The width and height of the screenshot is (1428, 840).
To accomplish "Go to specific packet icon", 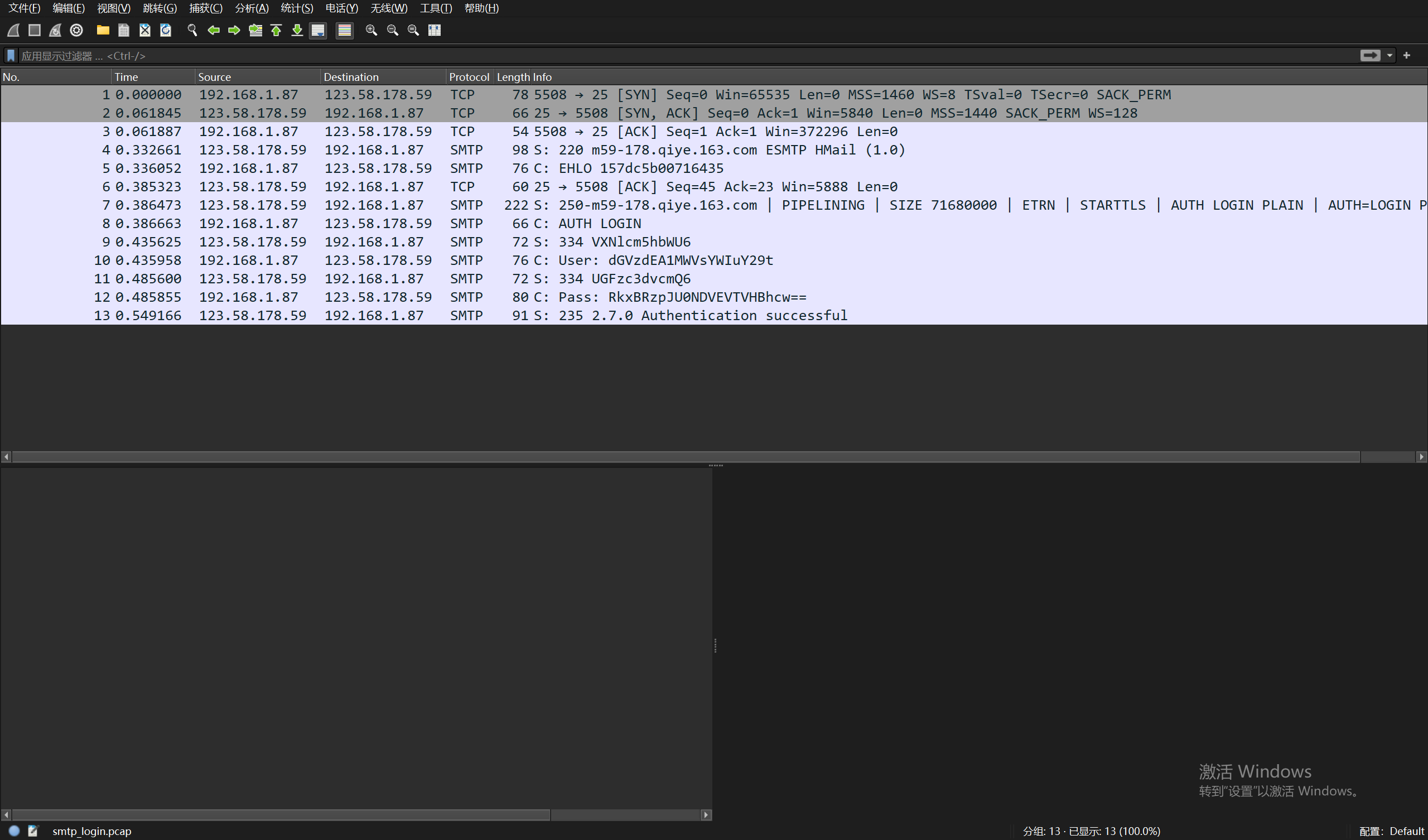I will click(255, 30).
